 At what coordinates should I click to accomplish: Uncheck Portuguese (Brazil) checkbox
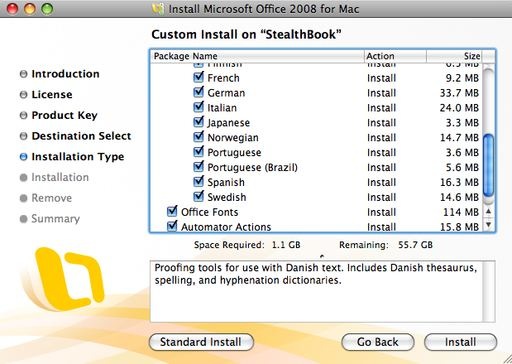[x=199, y=167]
